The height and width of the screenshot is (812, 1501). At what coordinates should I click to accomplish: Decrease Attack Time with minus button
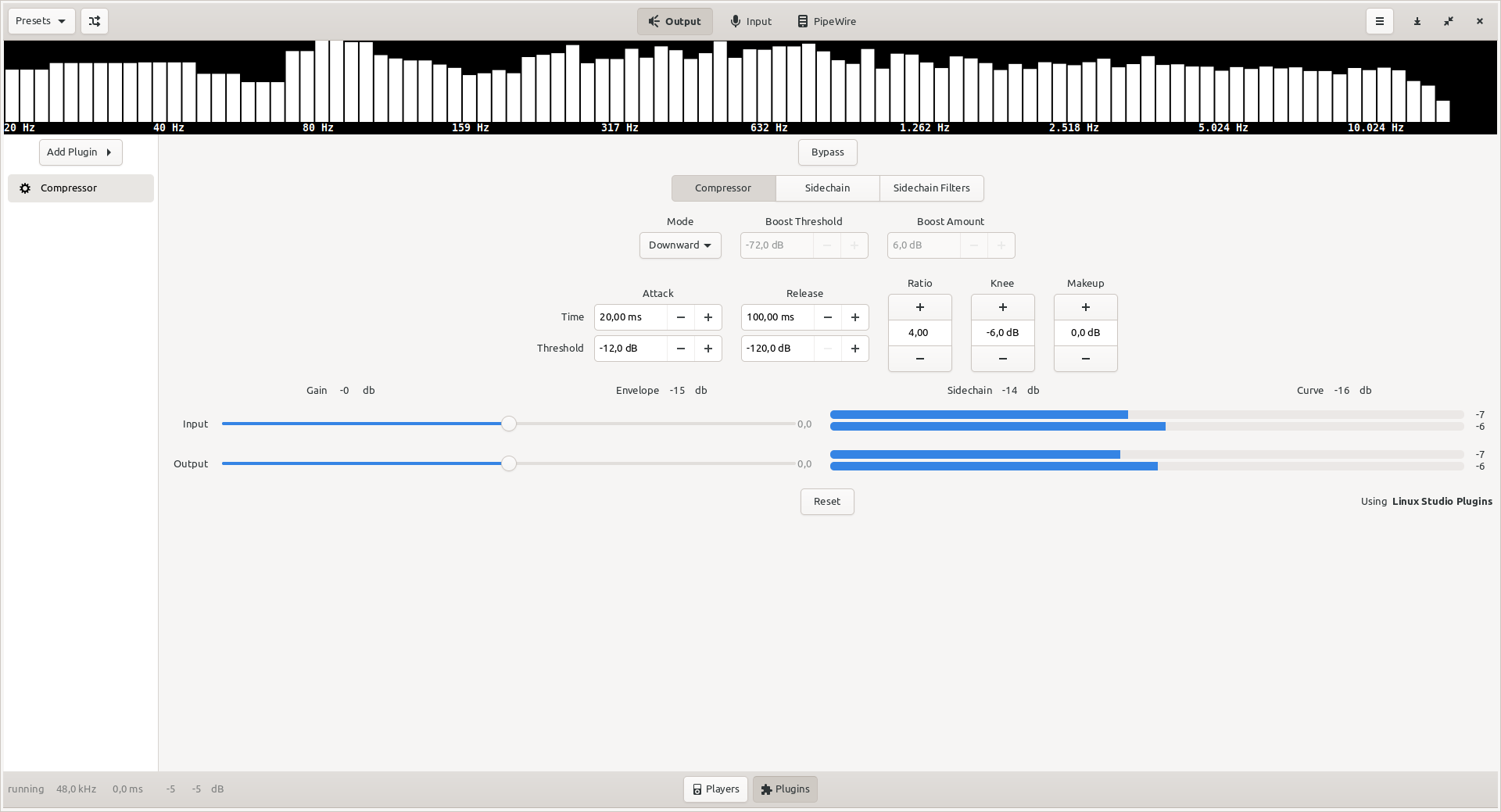tap(681, 317)
